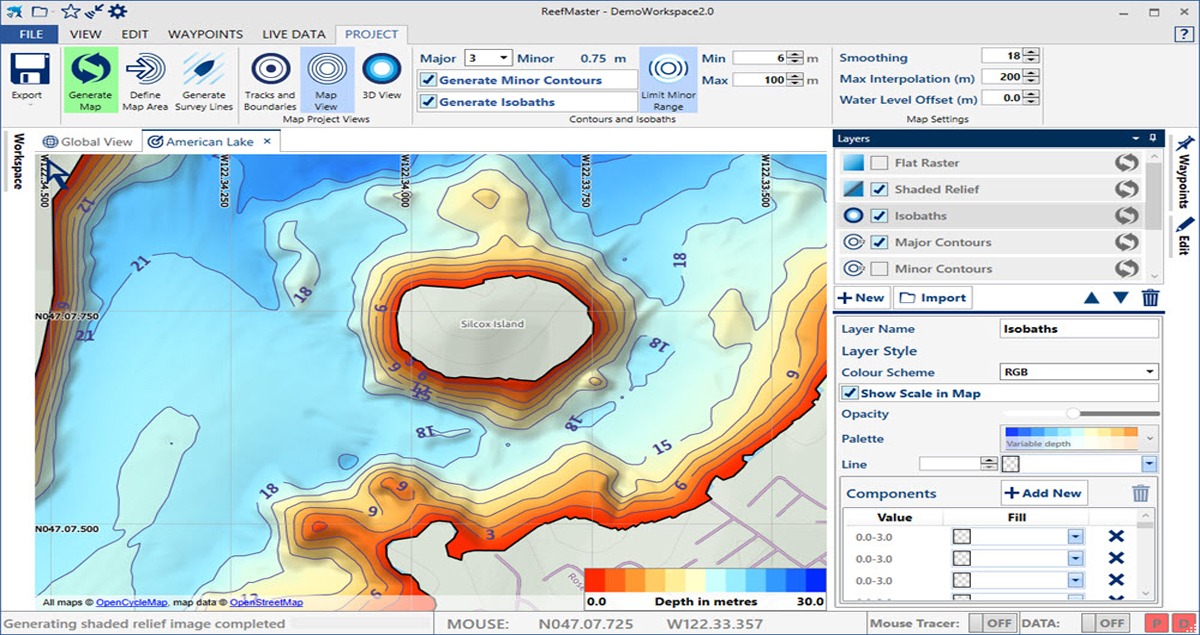Click the Add New components button
This screenshot has height=635, width=1200.
click(x=1043, y=492)
